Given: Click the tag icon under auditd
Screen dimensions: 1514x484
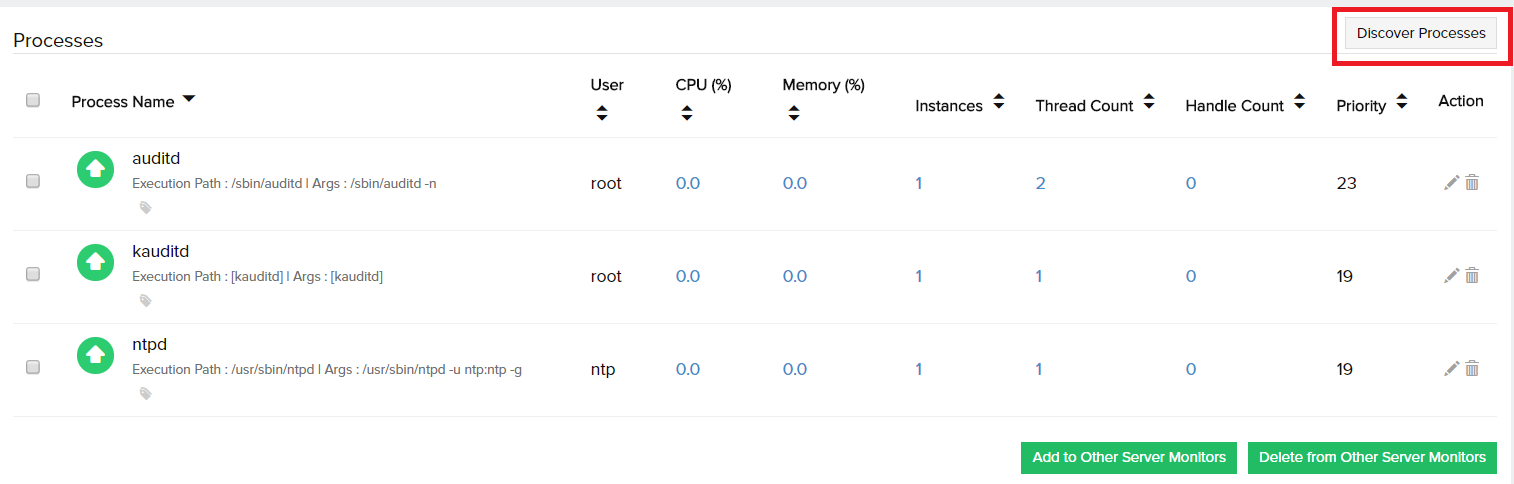Looking at the screenshot, I should pos(145,208).
